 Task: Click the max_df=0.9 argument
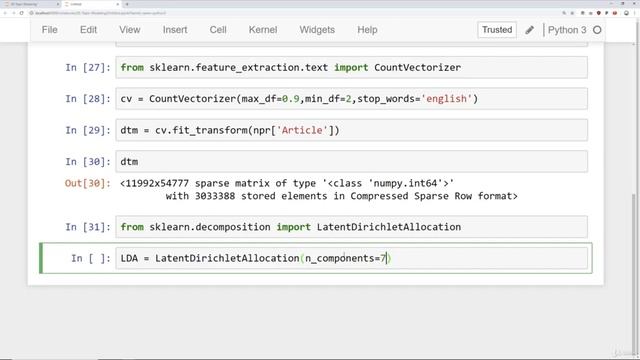(x=270, y=99)
